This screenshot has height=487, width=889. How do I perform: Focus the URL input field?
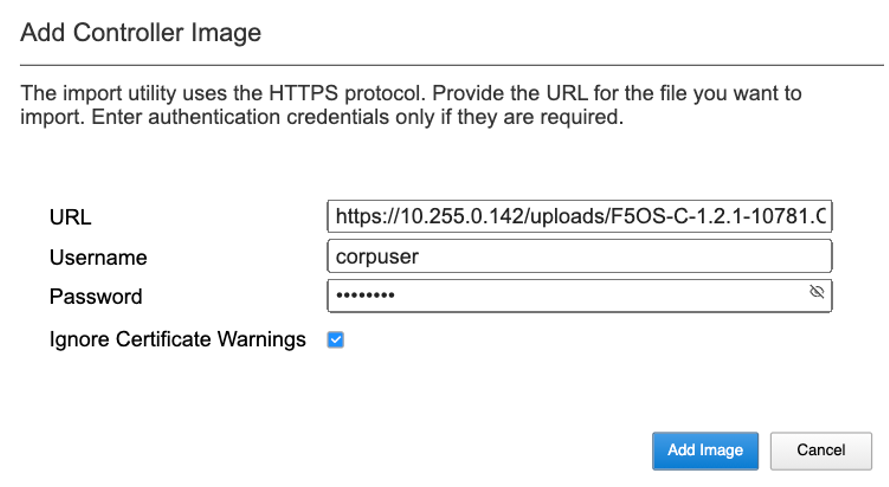click(x=579, y=216)
